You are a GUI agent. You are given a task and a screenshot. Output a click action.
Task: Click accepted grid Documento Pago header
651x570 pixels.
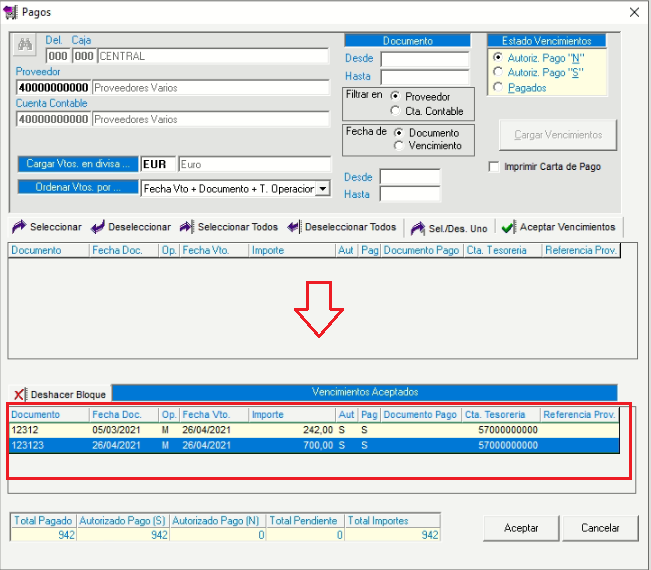tap(421, 414)
